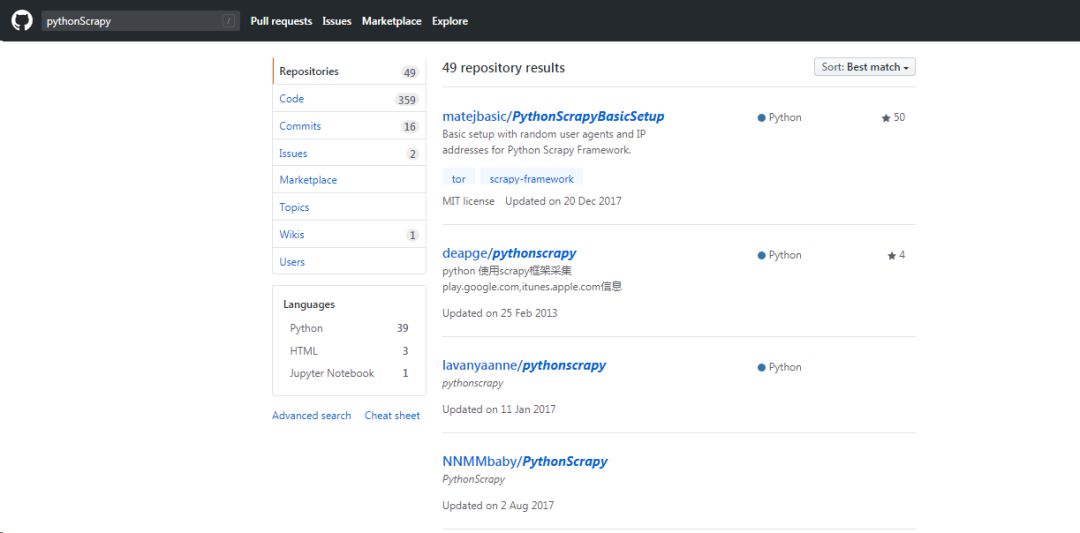Focus the search box containing pythonScrapy
Viewport: 1080px width, 533px height.
pos(141,21)
